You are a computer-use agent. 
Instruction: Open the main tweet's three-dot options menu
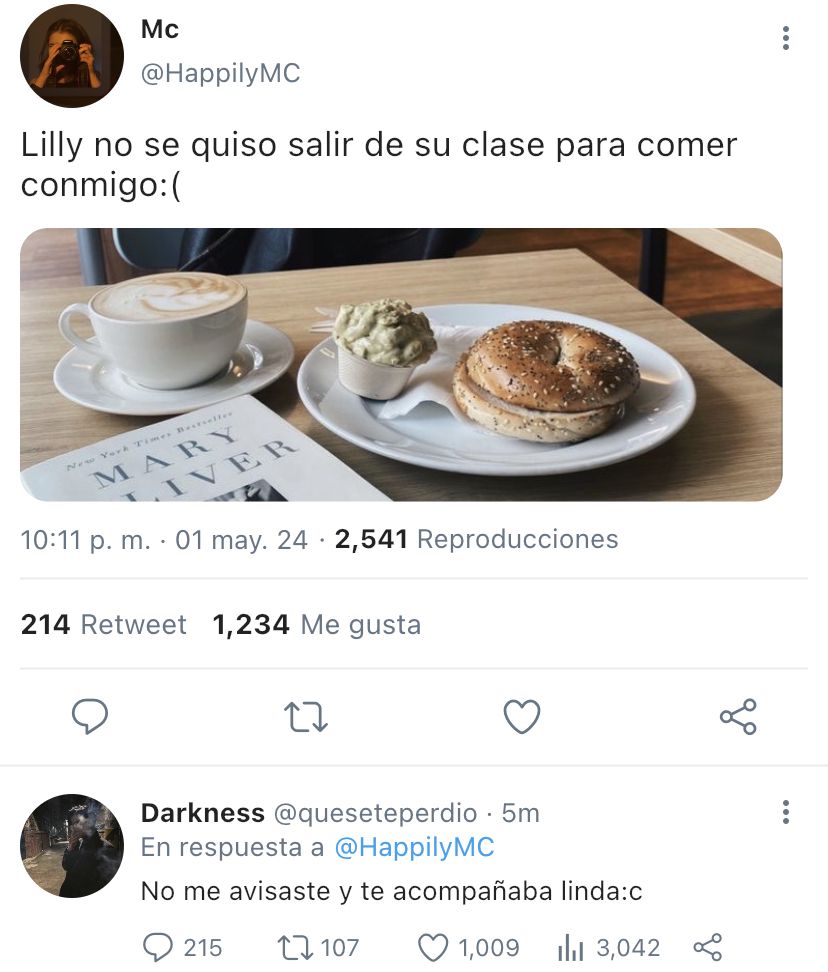coord(786,38)
